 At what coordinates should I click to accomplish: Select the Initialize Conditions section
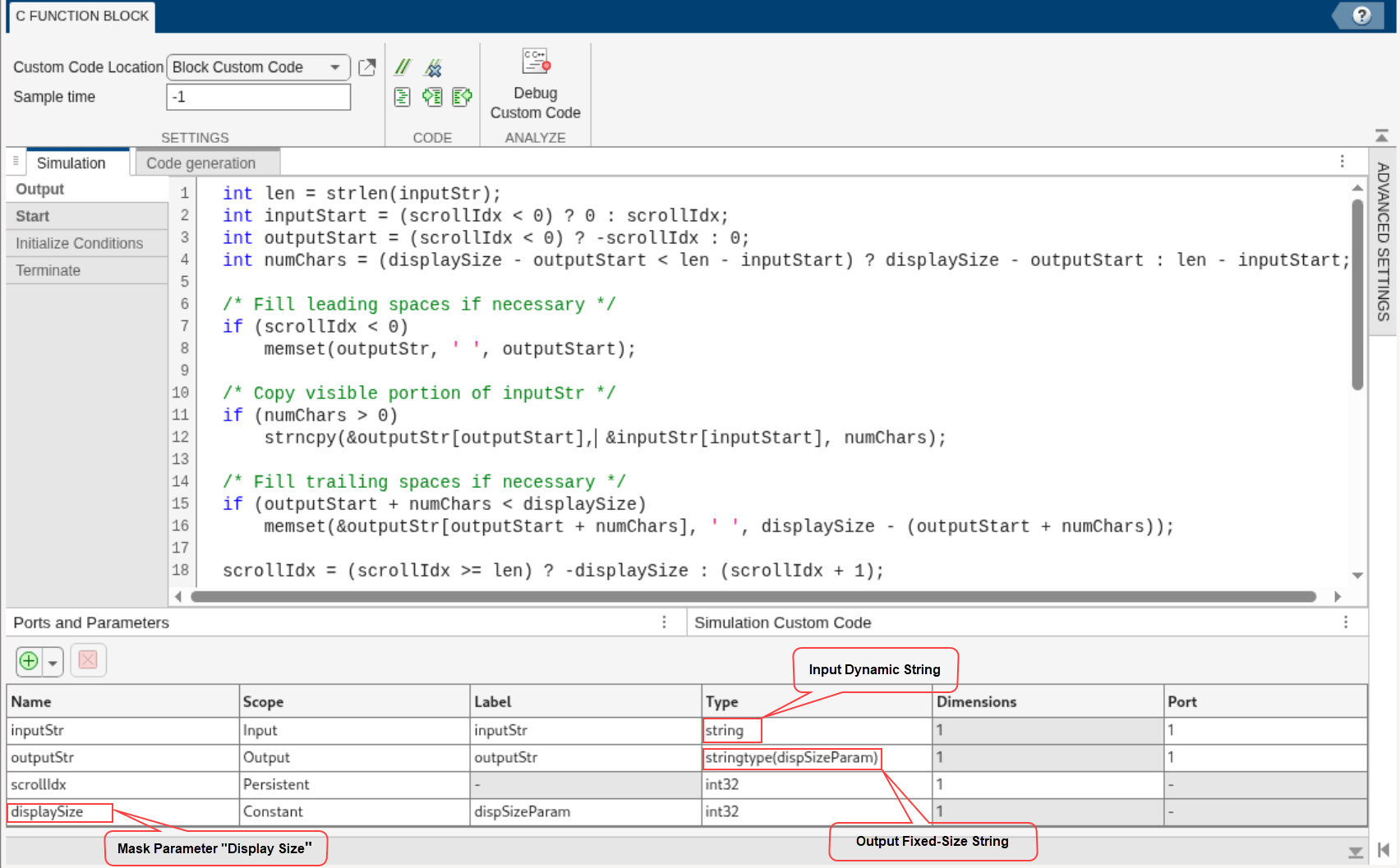tap(86, 243)
